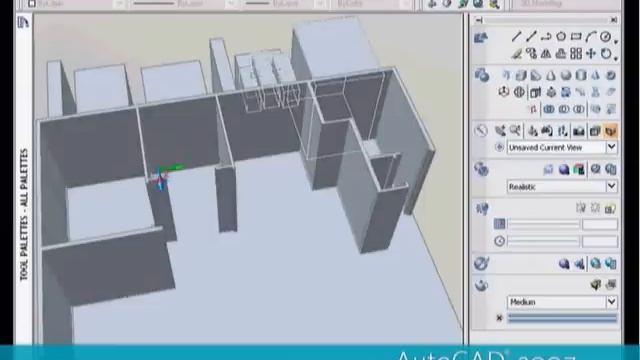Switch to Parallel Projection view
Image resolution: width=640 pixels, height=360 pixels.
click(595, 131)
